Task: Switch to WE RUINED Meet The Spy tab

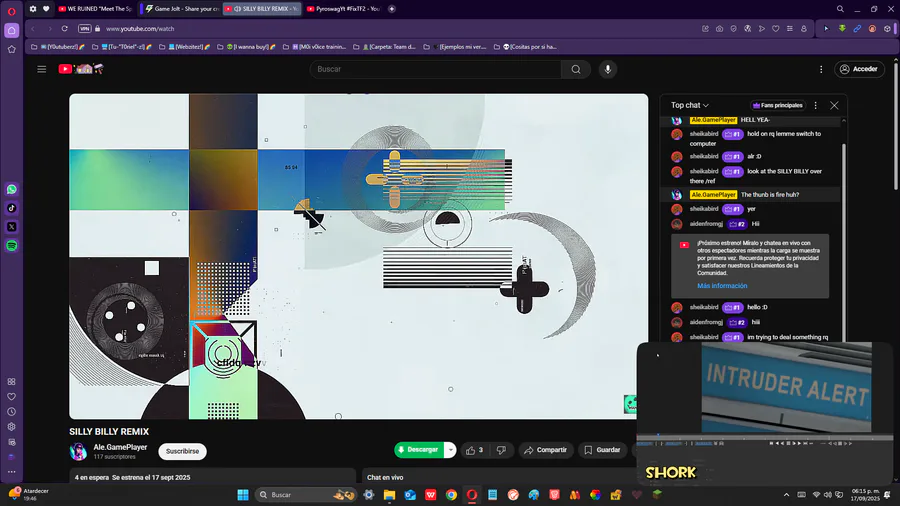Action: (x=95, y=9)
